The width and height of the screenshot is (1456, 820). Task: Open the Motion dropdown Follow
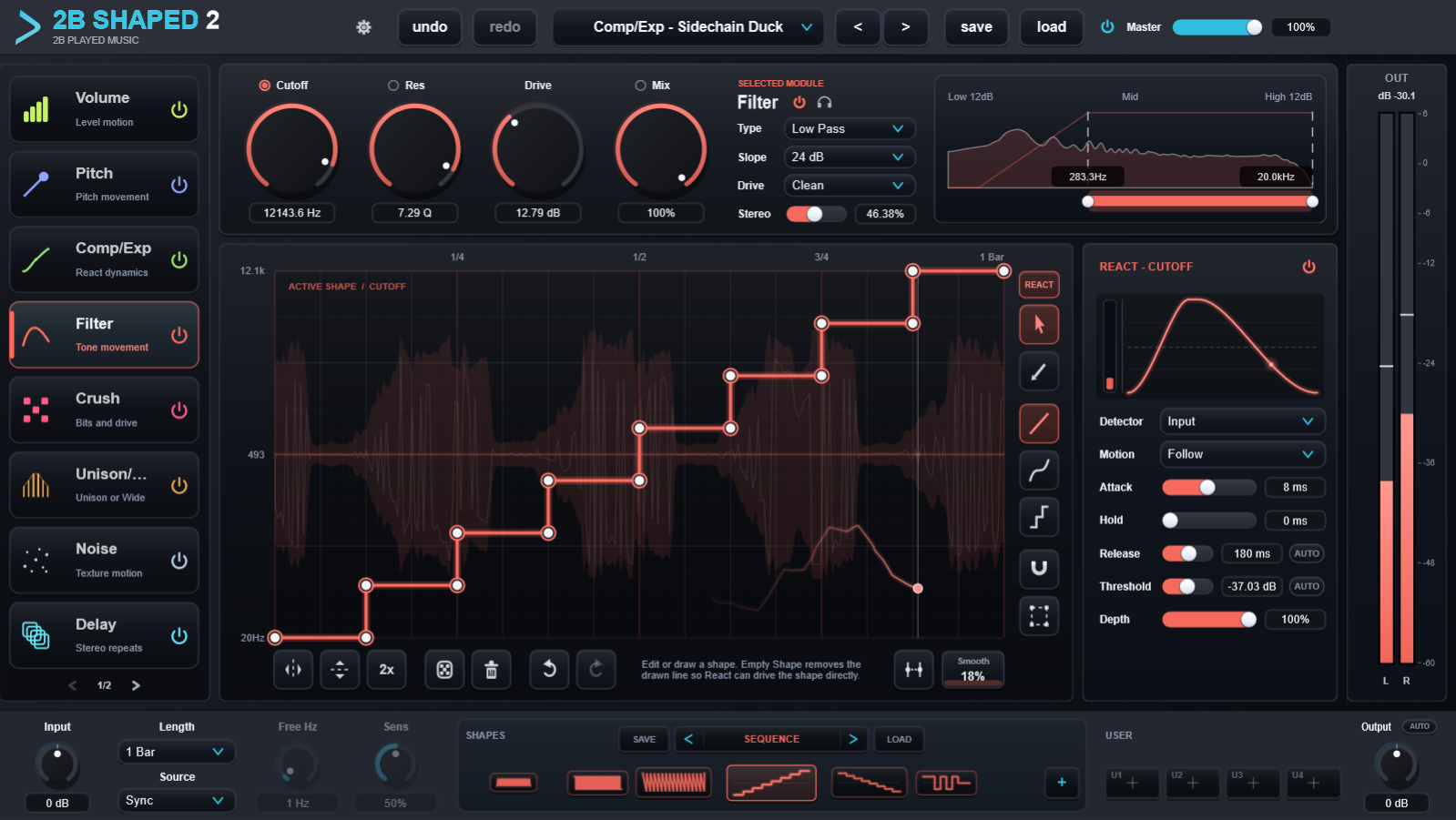point(1242,454)
